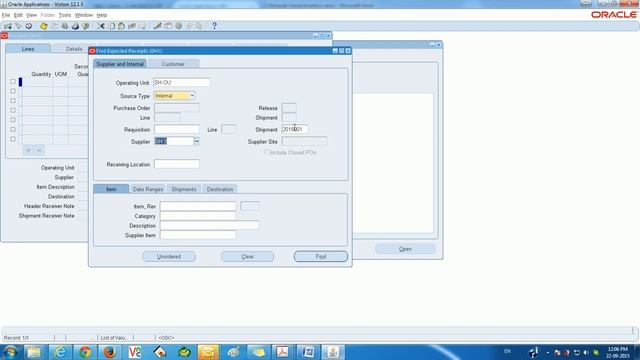Click the Cut scissors toolbar icon
This screenshot has height=360, width=640.
101,26
